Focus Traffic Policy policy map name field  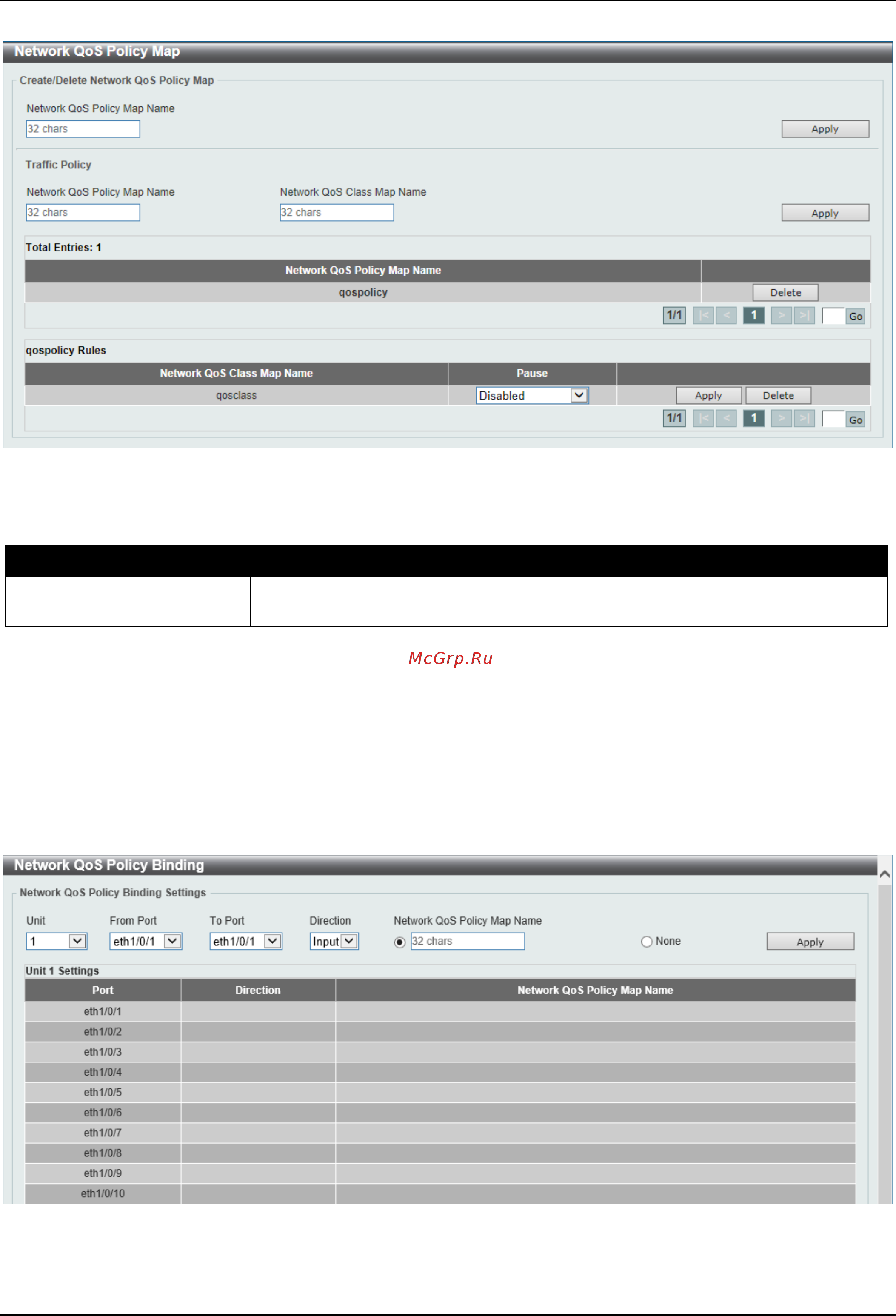83,213
